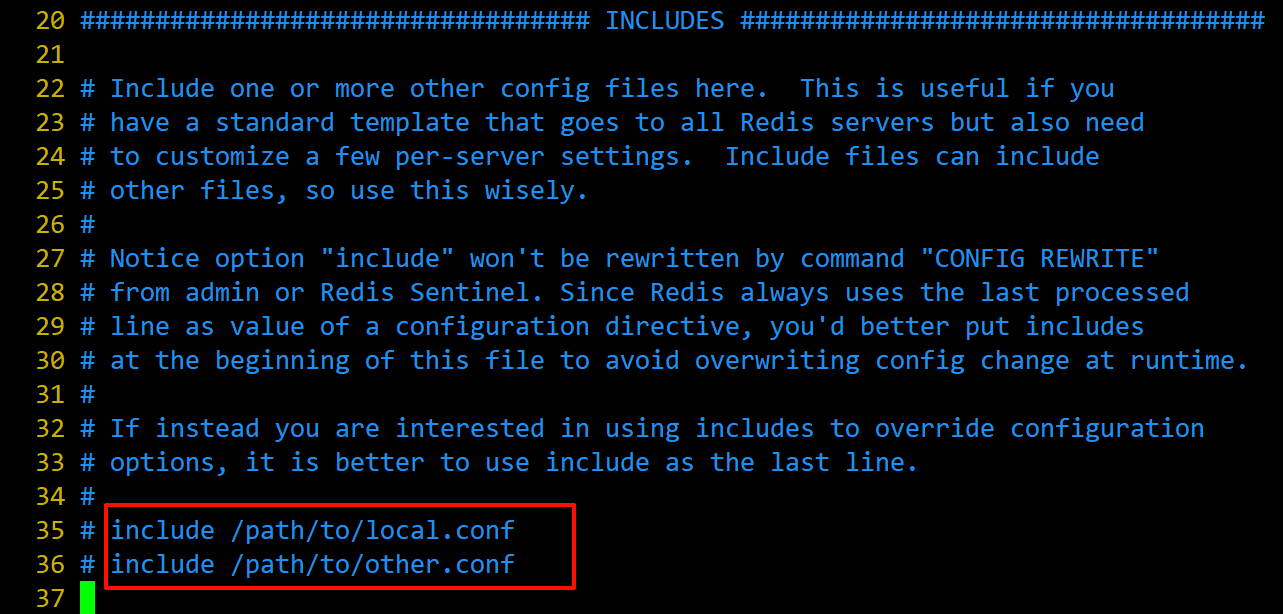Image resolution: width=1283 pixels, height=614 pixels.
Task: Click the hash symbol on line 35
Action: click(87, 530)
